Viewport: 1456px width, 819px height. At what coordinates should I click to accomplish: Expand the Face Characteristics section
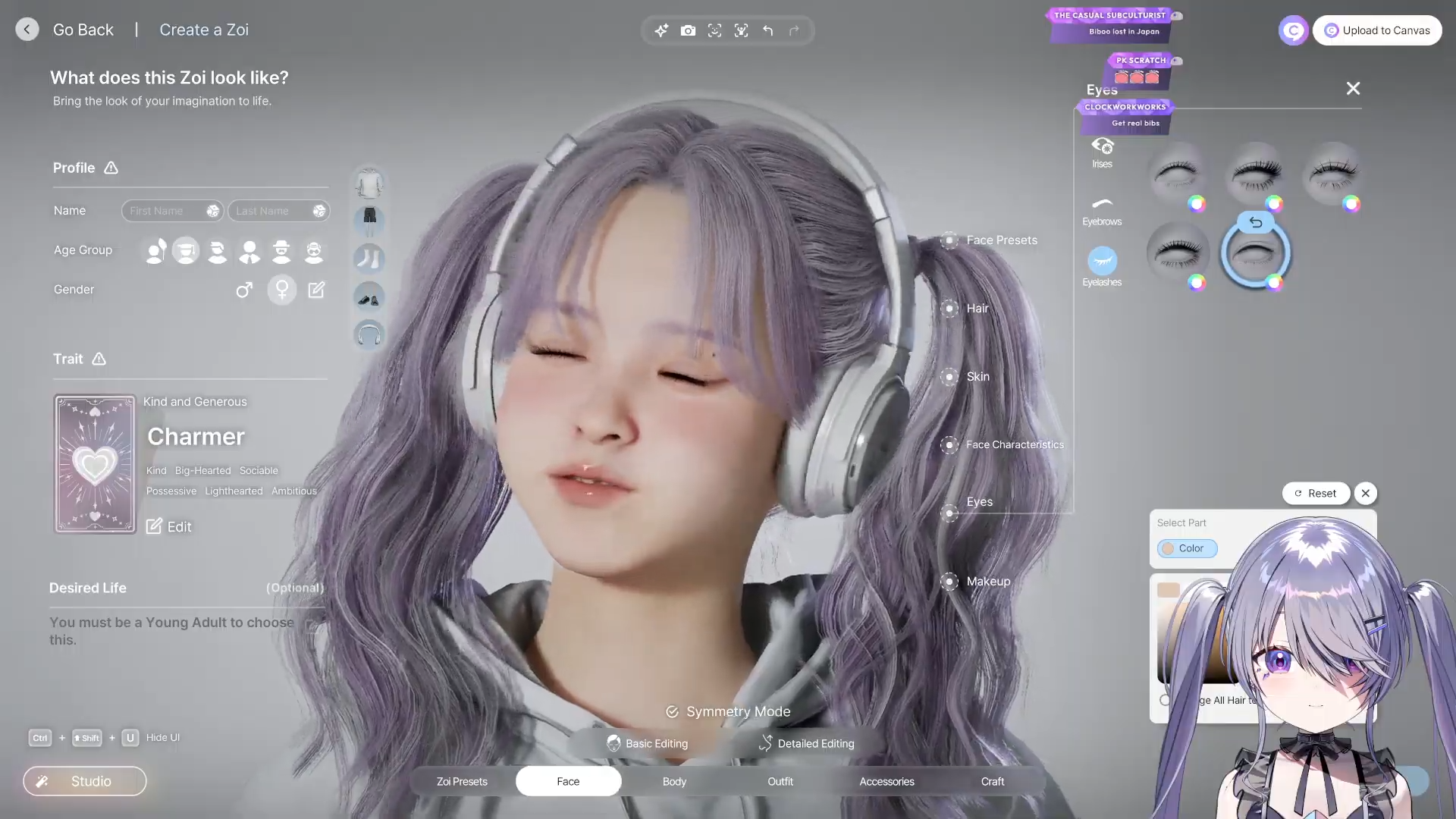949,445
